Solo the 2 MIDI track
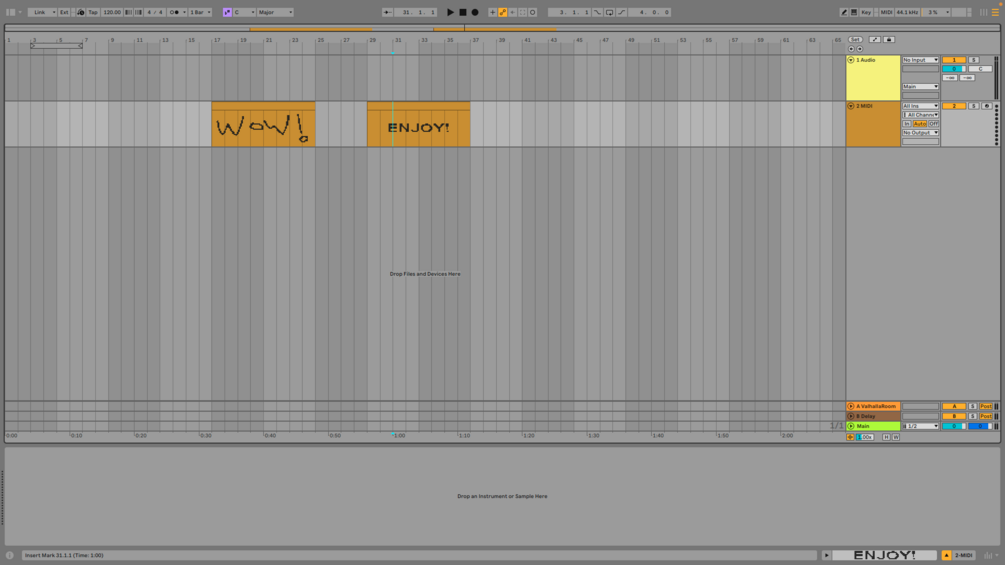 [974, 106]
